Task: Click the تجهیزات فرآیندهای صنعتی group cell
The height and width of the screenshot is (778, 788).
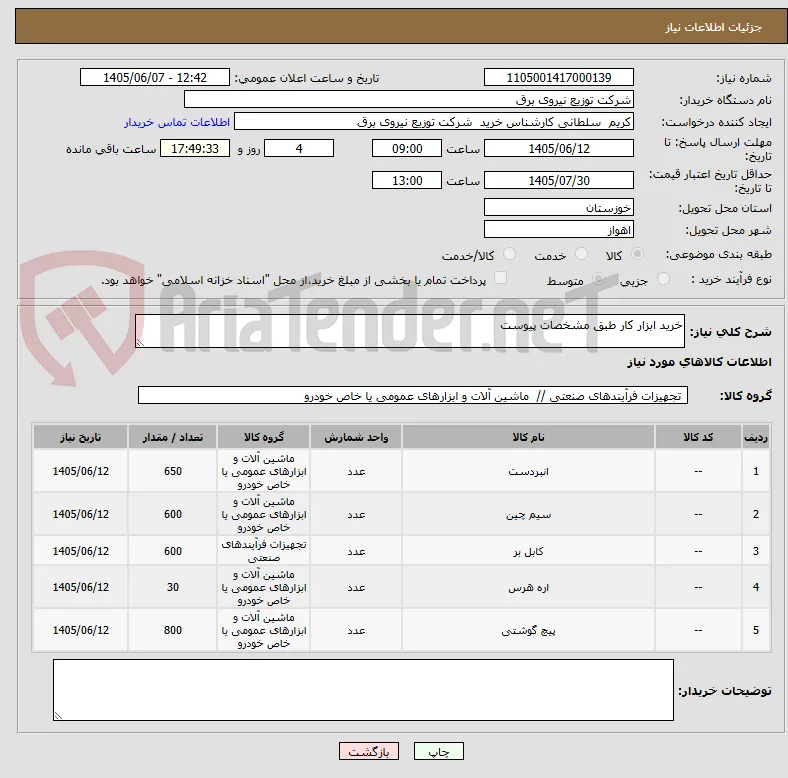Action: (264, 551)
